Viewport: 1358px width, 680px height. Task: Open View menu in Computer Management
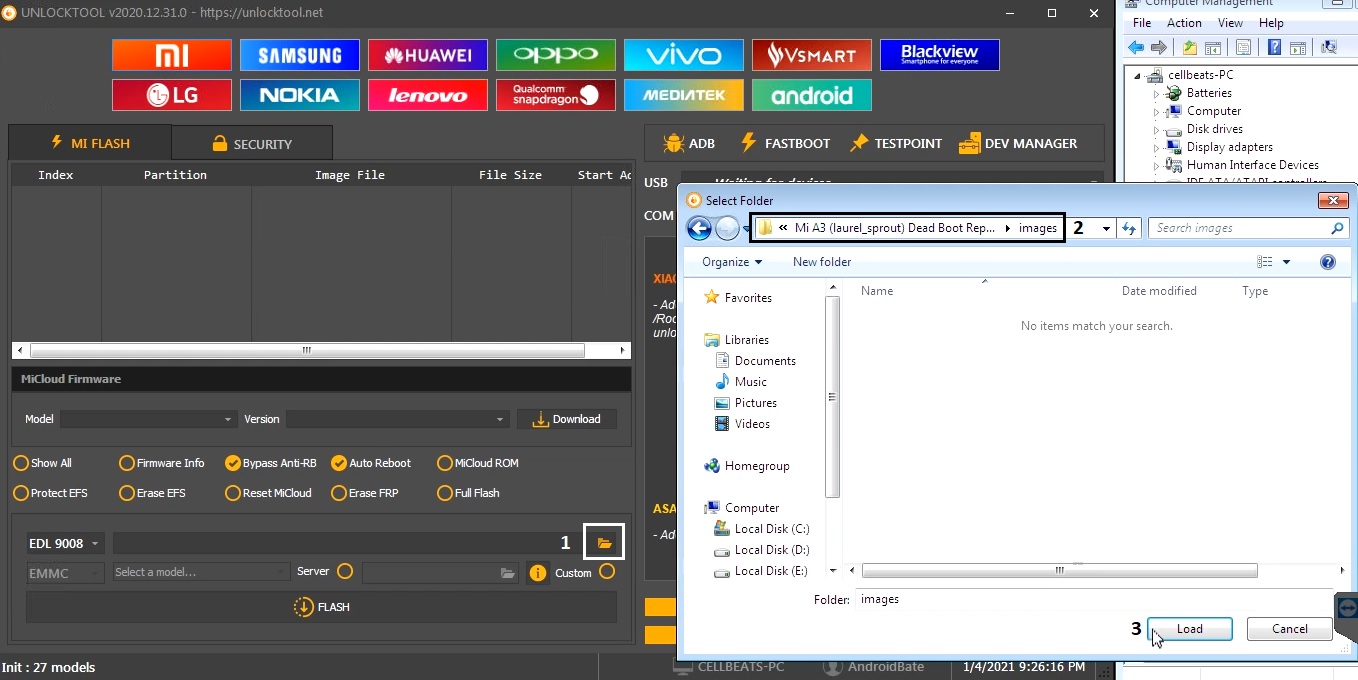pyautogui.click(x=1230, y=23)
